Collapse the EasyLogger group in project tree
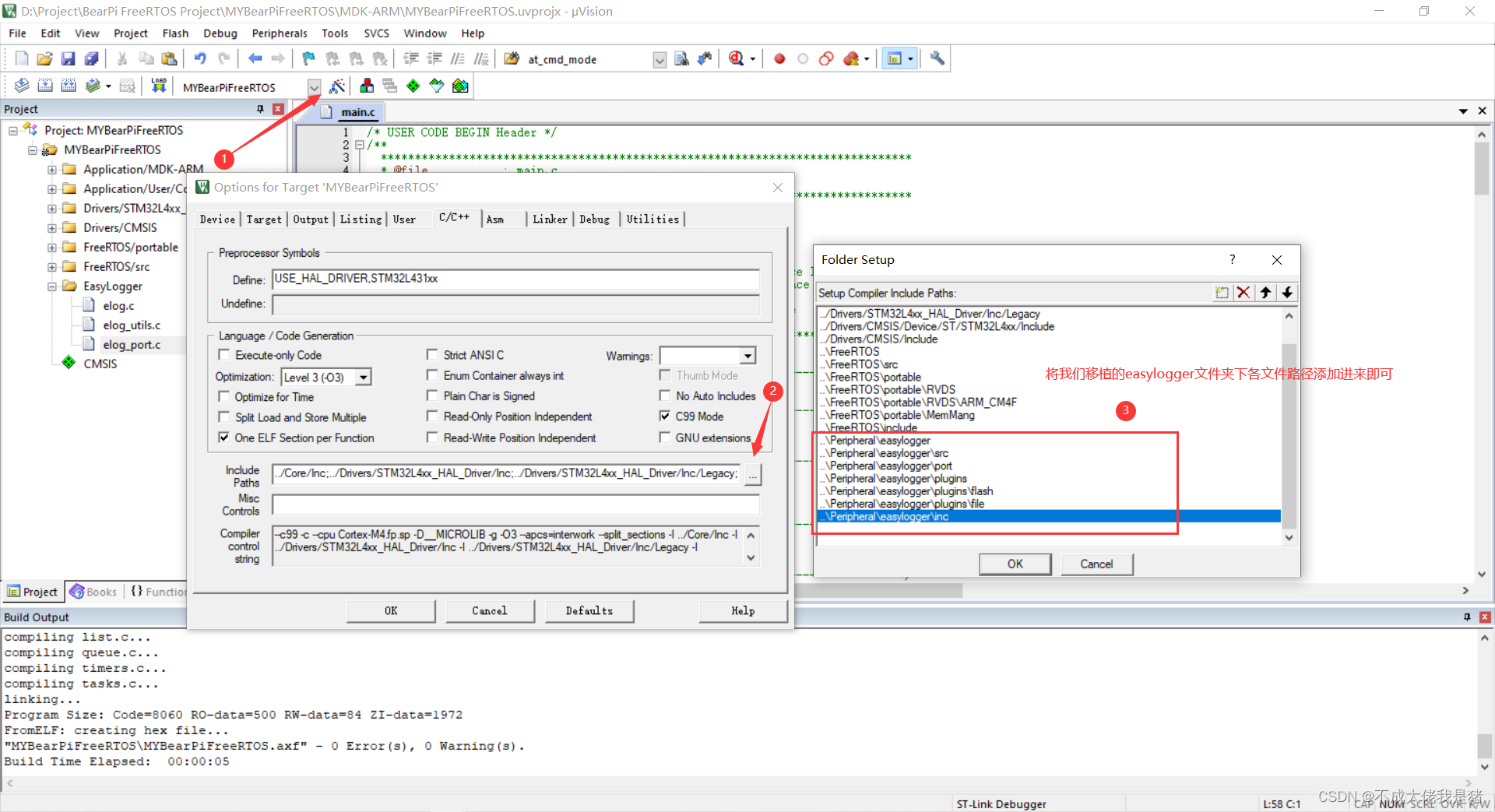 pyautogui.click(x=51, y=286)
